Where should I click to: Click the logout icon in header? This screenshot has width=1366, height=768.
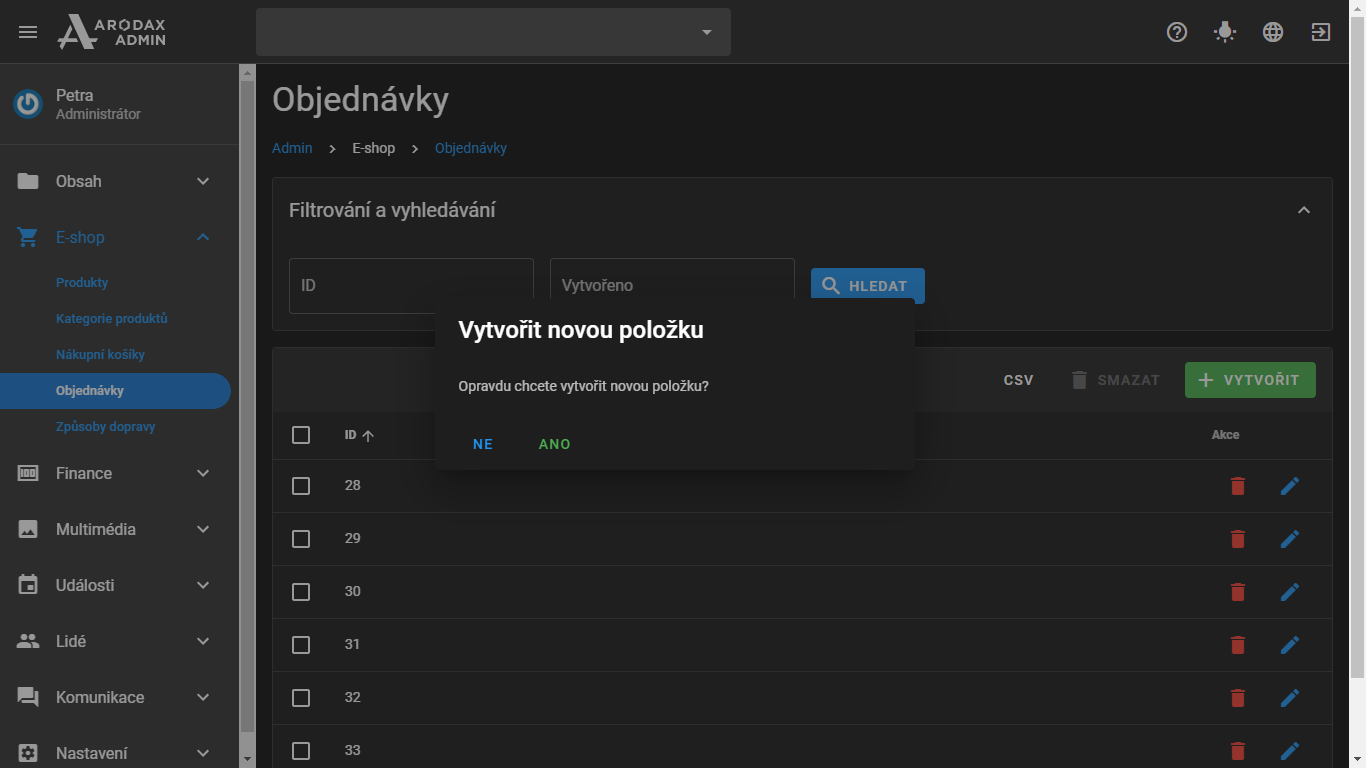point(1321,32)
